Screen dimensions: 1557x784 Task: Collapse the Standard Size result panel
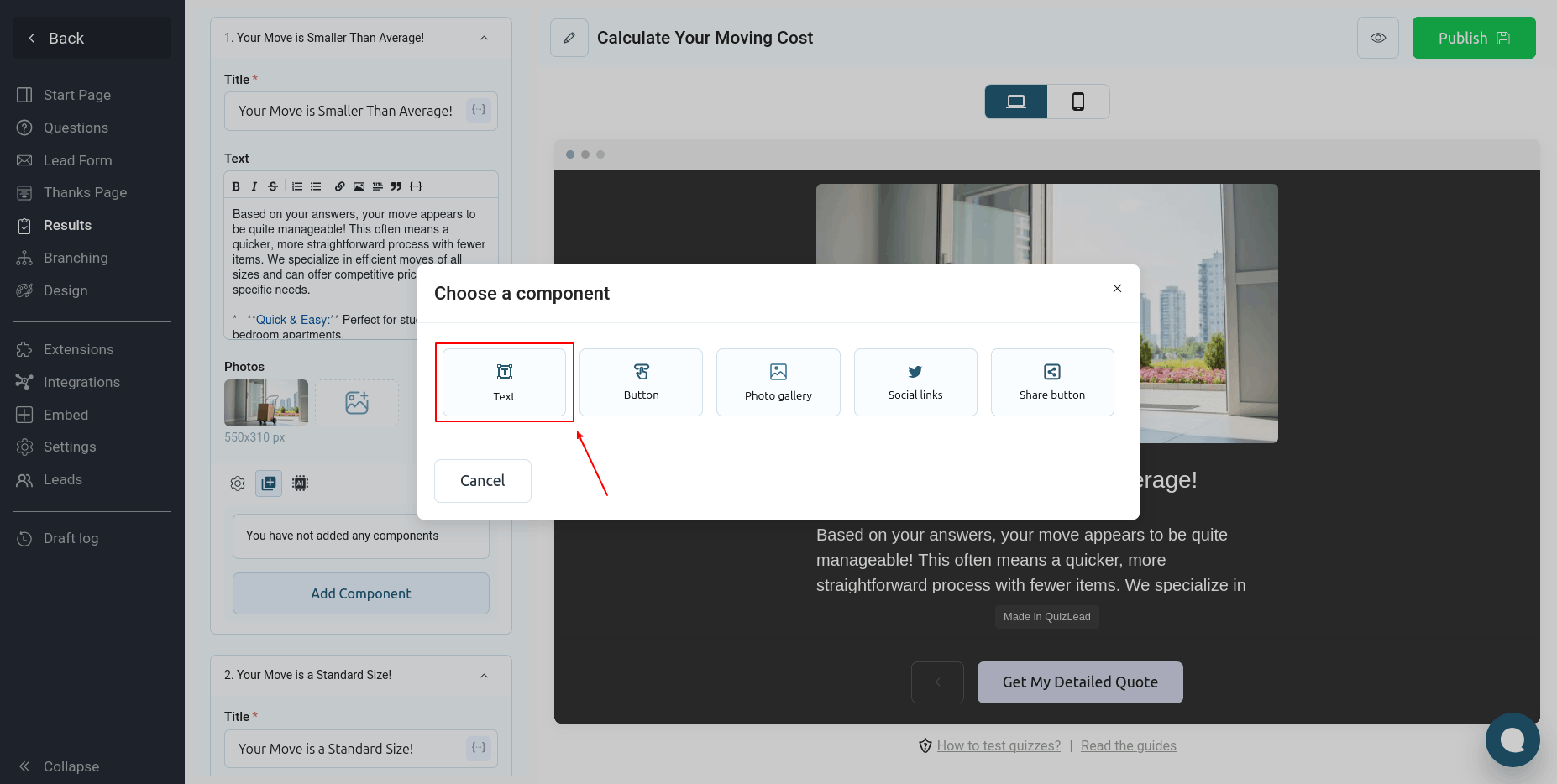point(484,676)
